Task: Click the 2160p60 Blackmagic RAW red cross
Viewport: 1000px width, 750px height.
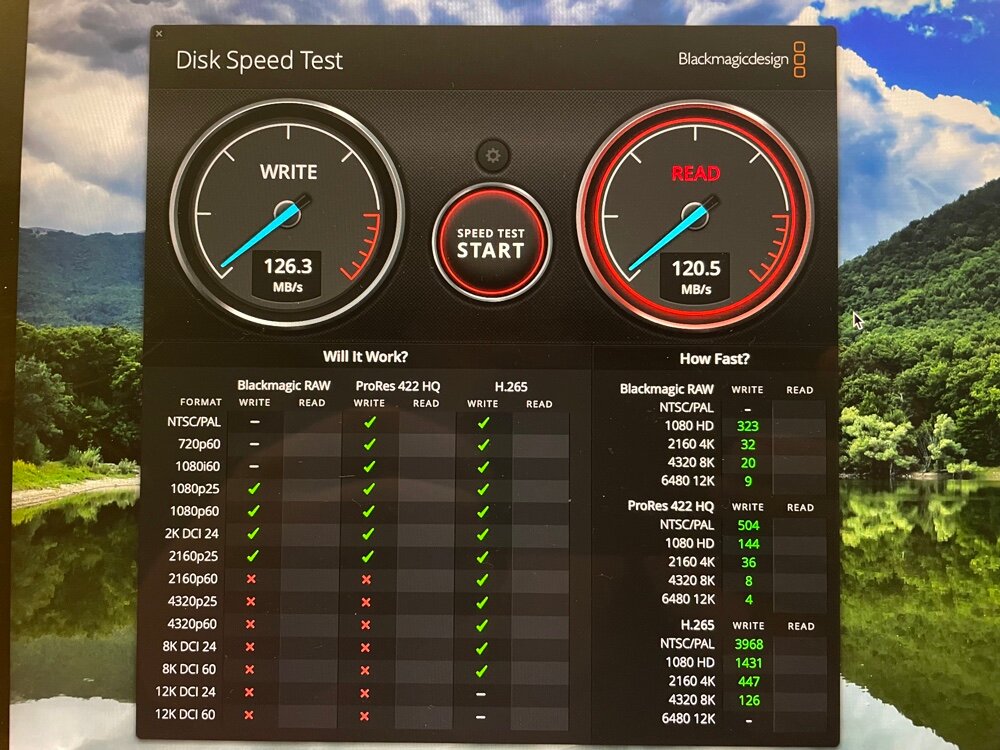Action: click(x=251, y=579)
